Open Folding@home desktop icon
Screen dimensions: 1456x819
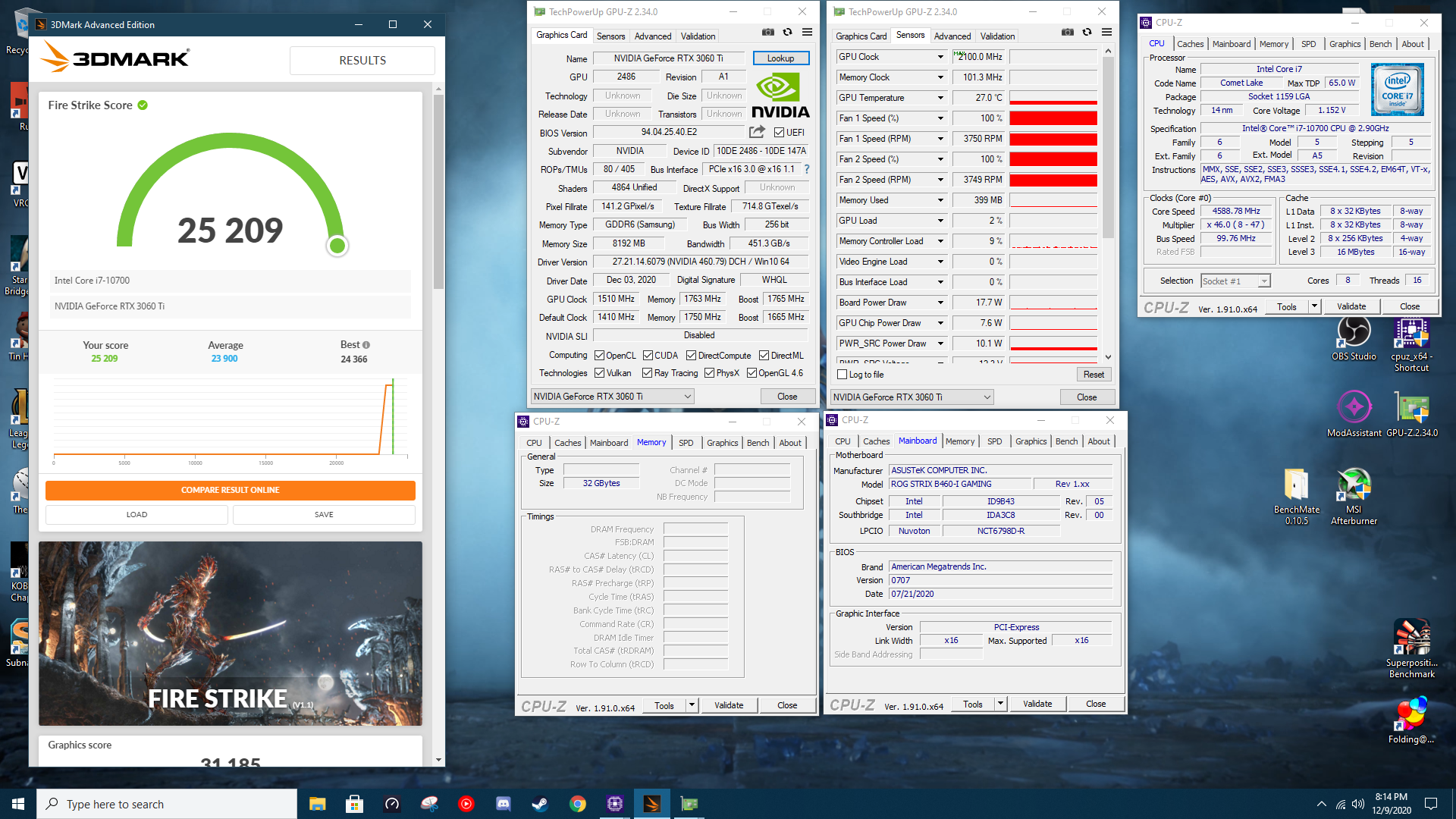(x=1411, y=721)
